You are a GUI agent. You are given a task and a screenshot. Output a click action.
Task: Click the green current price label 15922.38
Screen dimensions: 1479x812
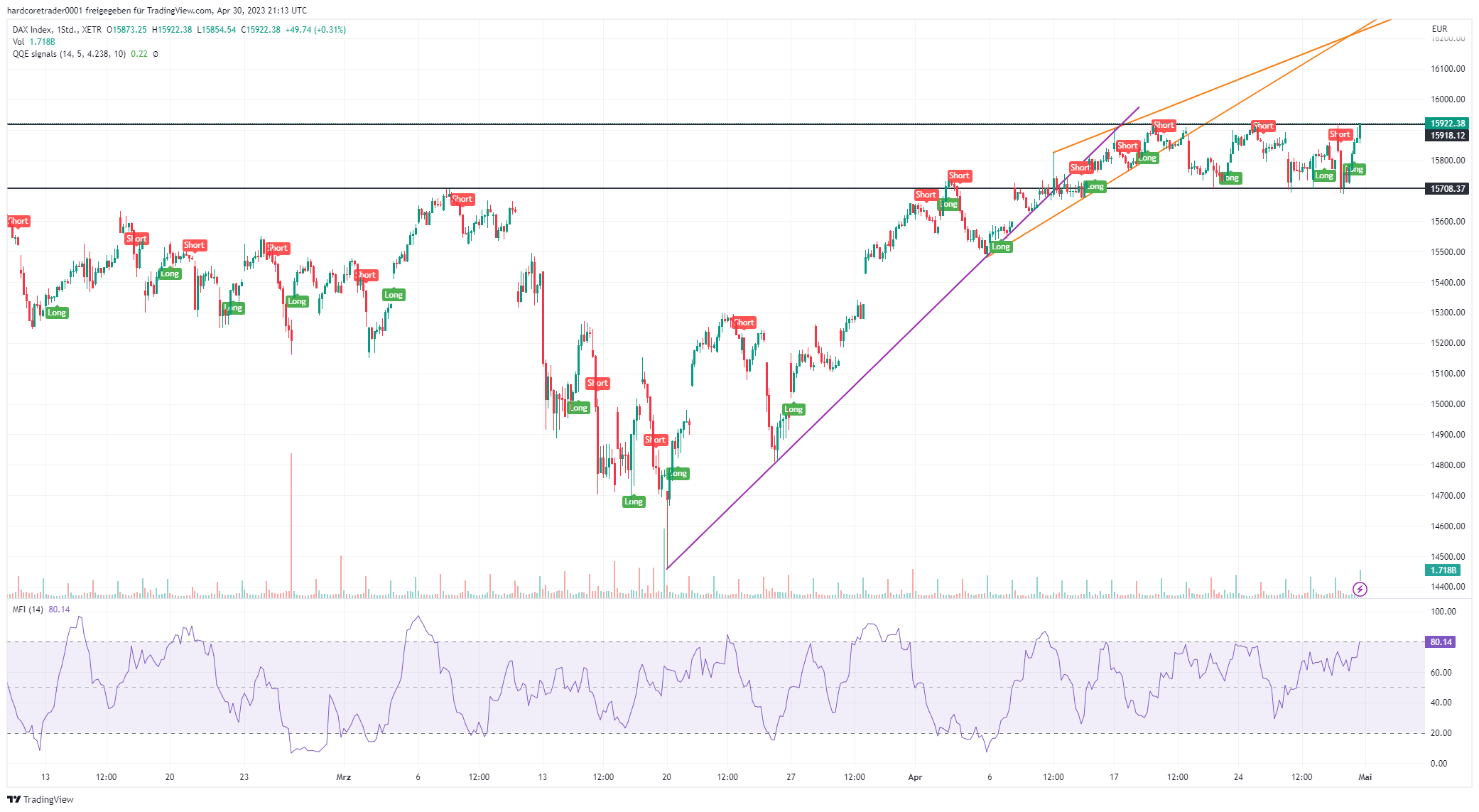pos(1448,124)
